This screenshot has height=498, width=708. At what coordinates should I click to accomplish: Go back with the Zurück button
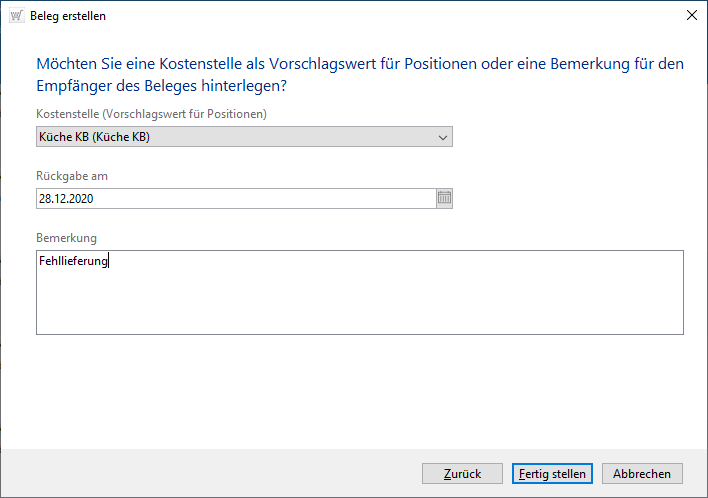coord(462,473)
